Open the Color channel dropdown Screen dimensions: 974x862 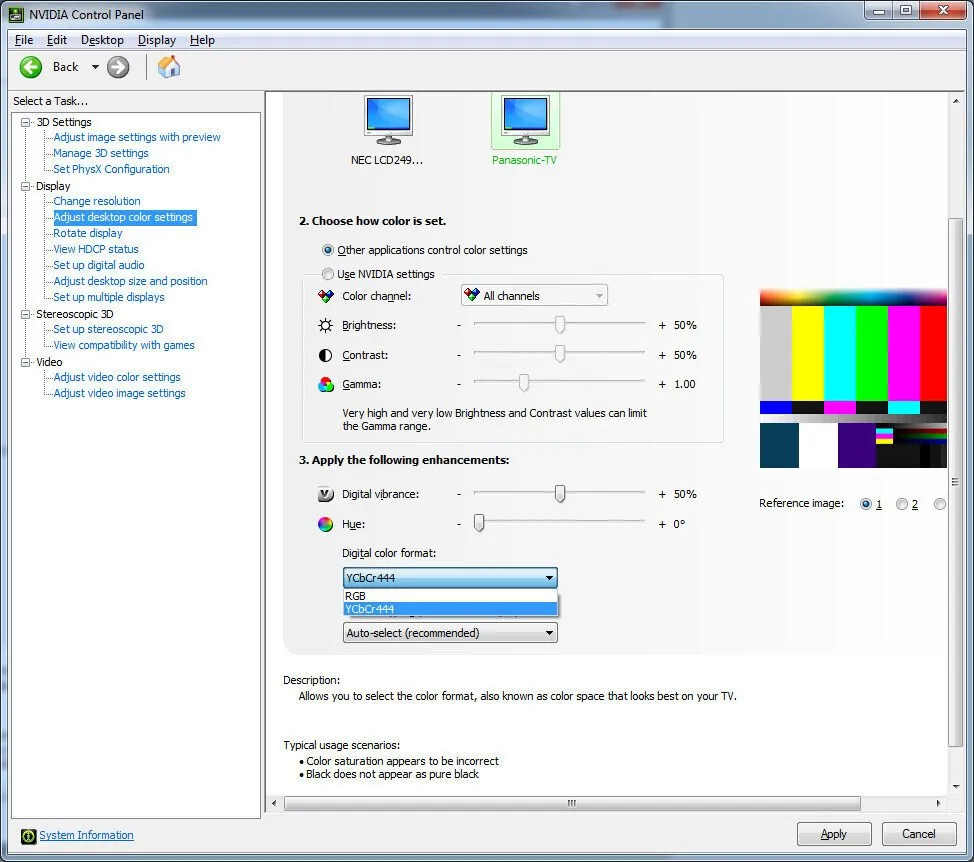tap(534, 296)
